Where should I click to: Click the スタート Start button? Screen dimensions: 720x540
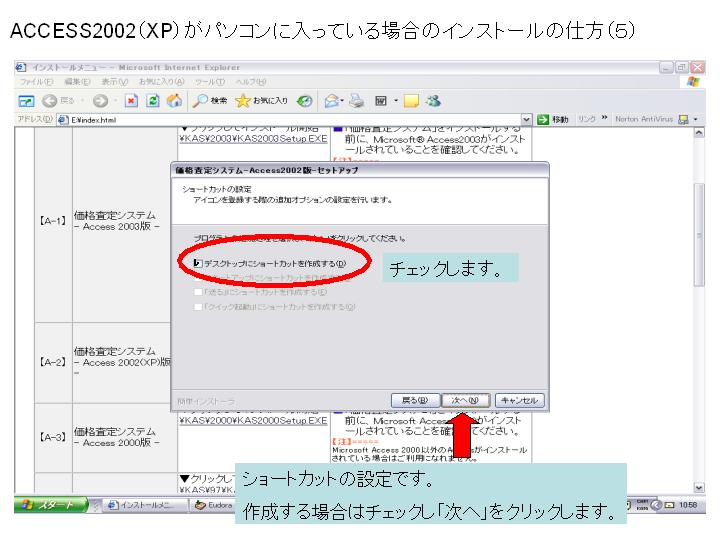51,505
